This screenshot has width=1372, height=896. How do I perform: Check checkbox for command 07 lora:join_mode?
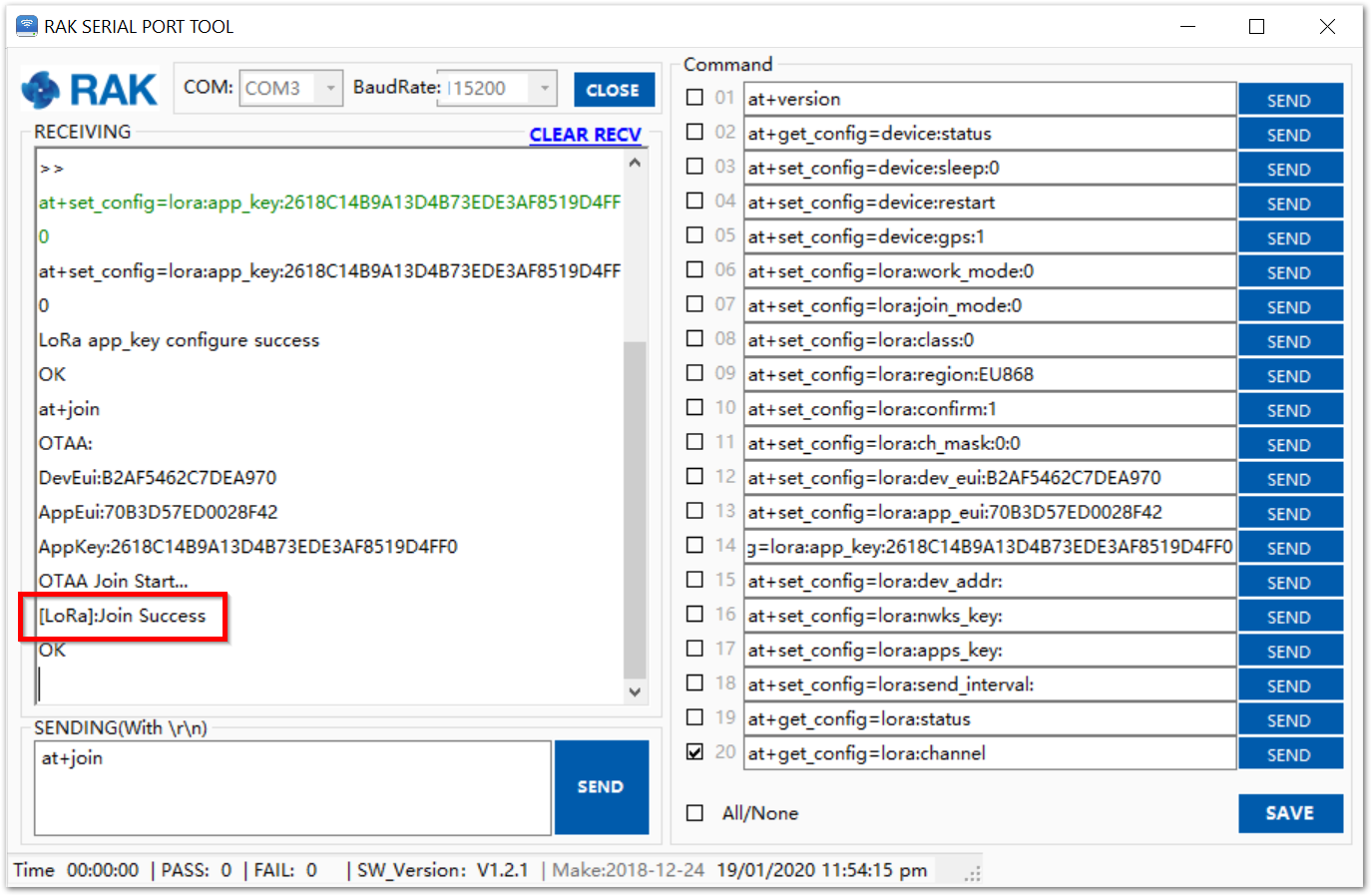point(694,304)
